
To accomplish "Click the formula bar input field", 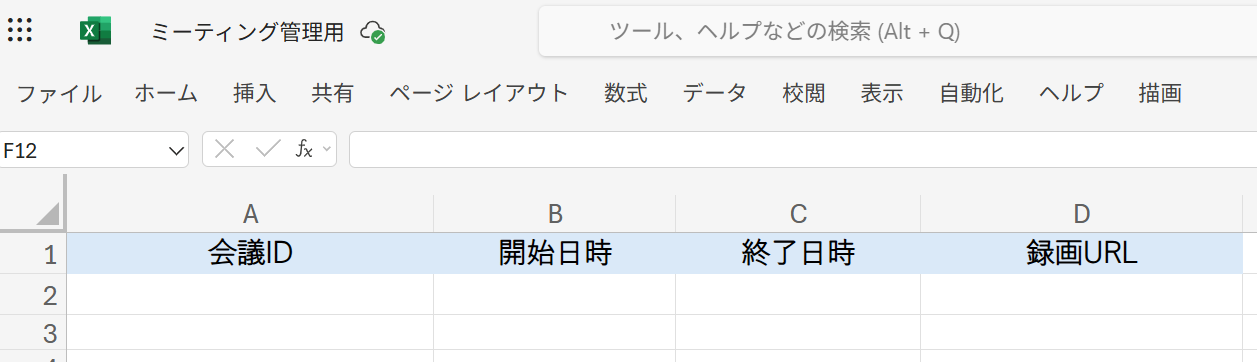I will tap(803, 150).
